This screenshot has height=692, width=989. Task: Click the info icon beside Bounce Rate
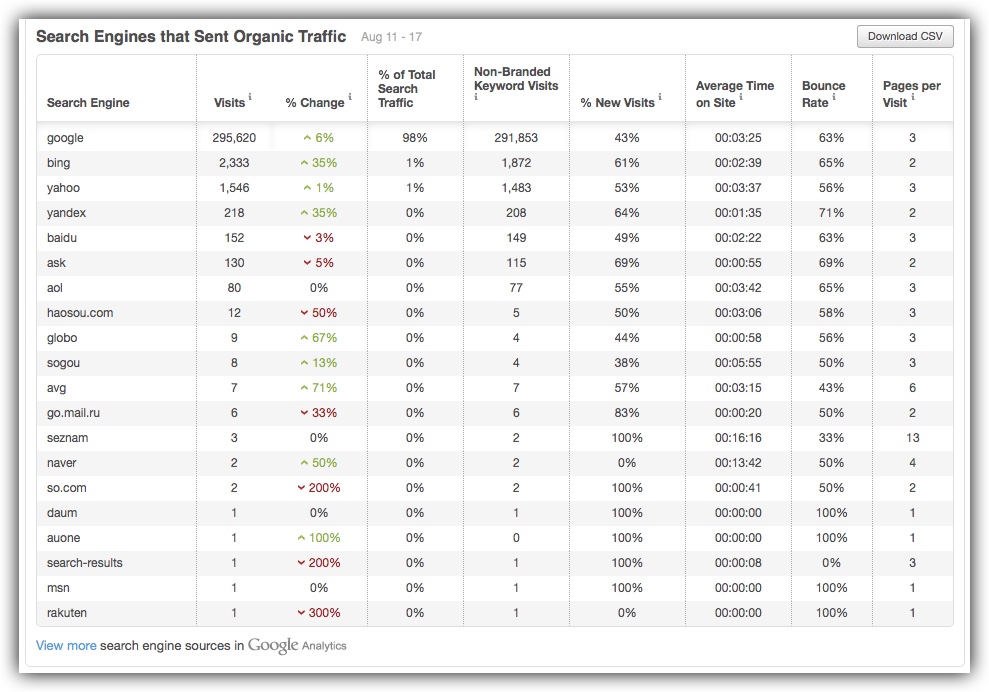pos(834,97)
